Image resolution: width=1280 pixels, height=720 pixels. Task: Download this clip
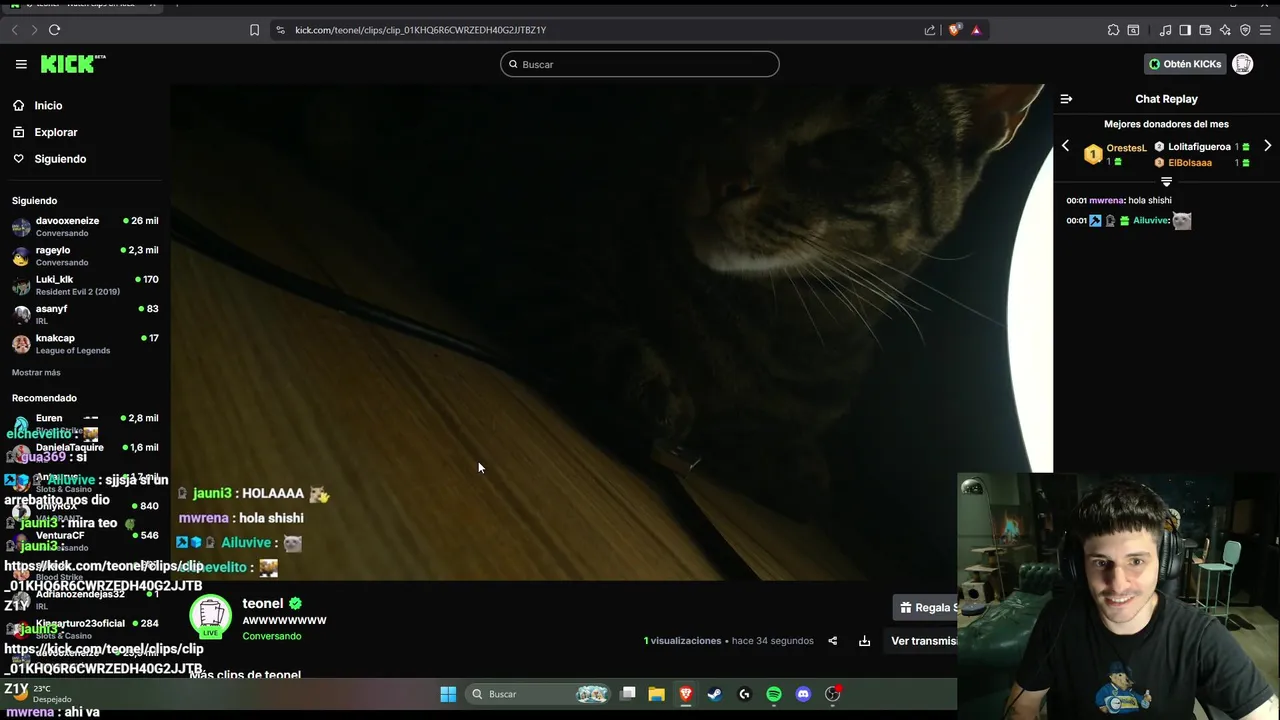click(x=864, y=641)
